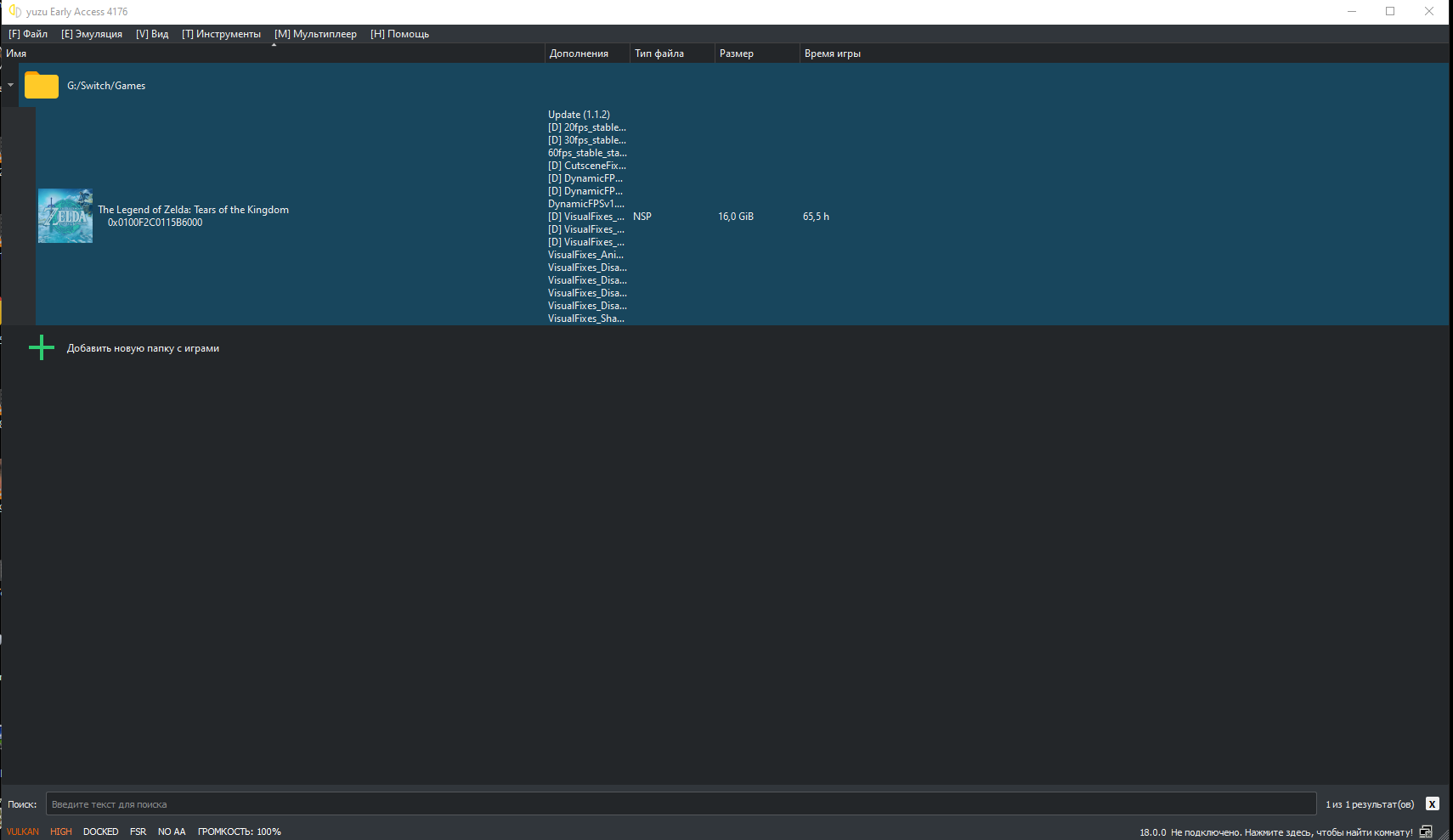Toggle DOCKED mode in the status bar
1453x840 pixels.
click(x=101, y=832)
